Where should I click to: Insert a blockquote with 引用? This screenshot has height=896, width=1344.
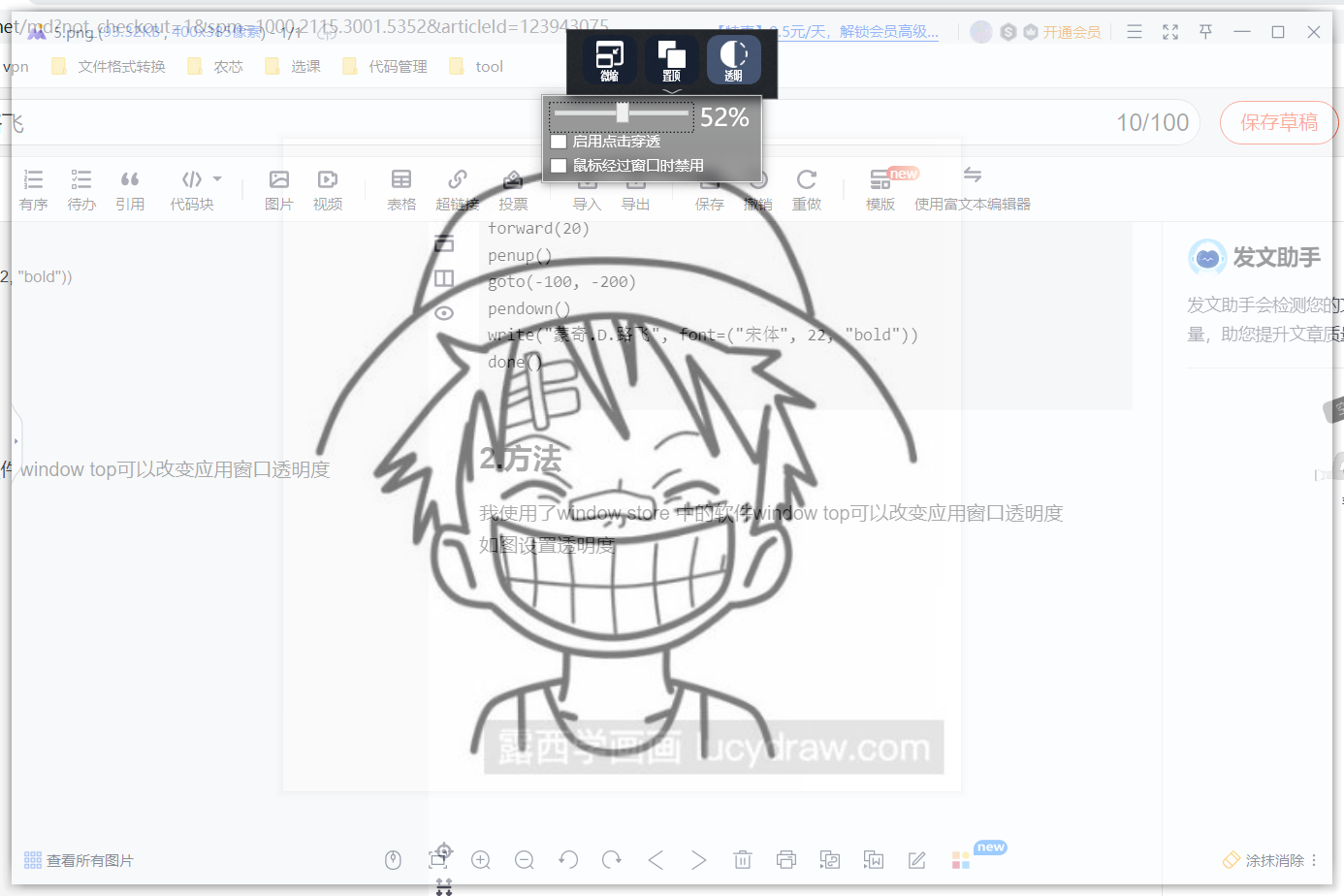coord(130,190)
